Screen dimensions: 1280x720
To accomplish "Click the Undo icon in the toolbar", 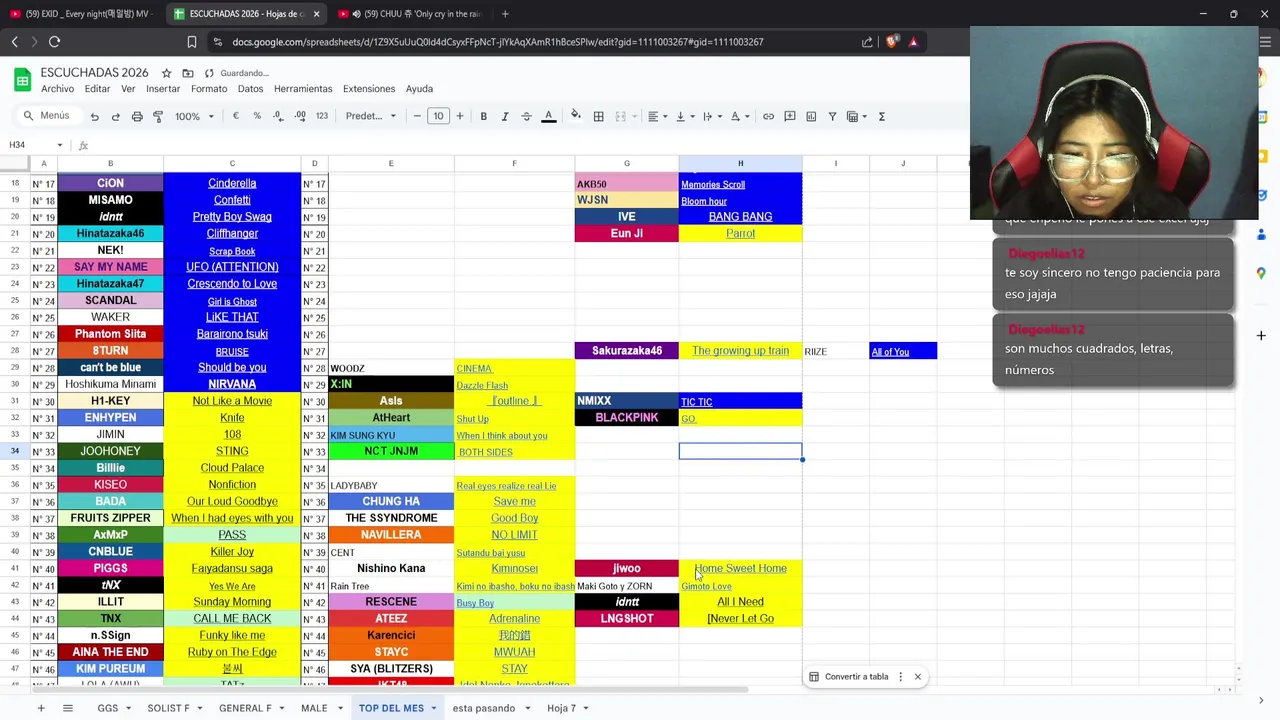I will point(95,116).
